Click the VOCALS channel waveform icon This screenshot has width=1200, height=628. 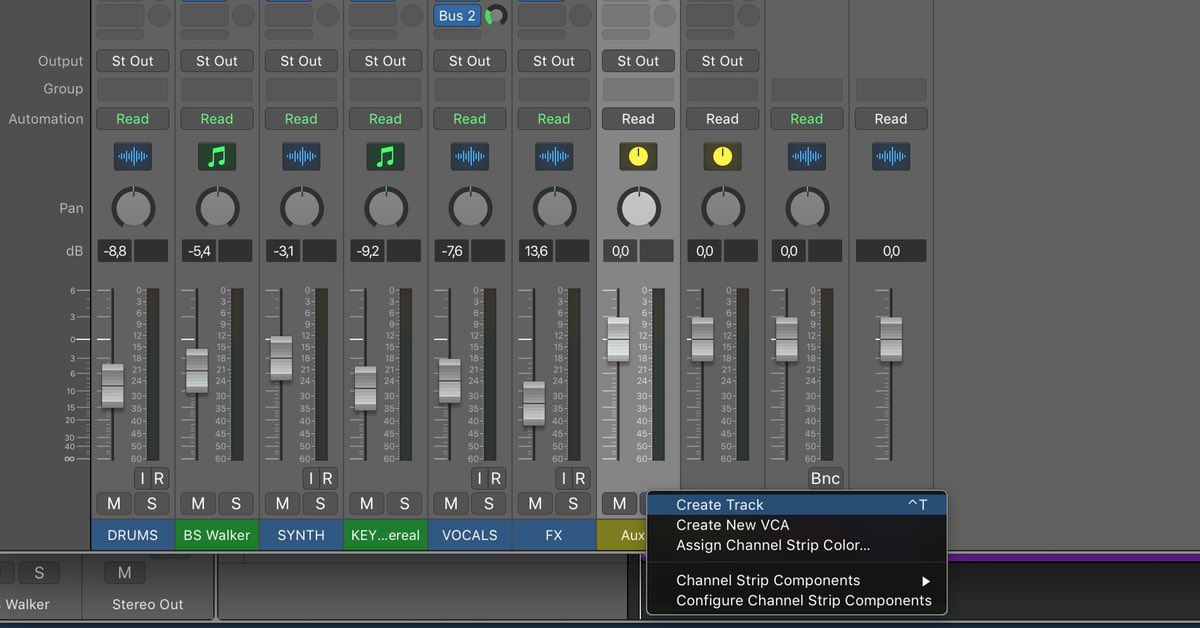click(469, 156)
